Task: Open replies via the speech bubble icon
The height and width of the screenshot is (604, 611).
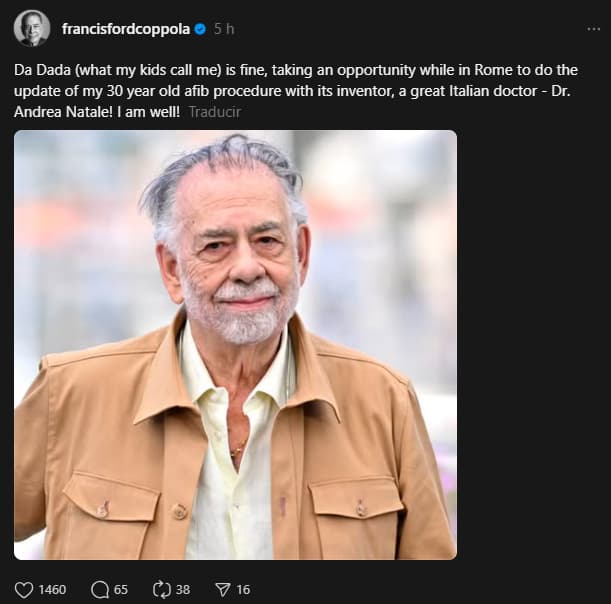Action: pos(99,589)
